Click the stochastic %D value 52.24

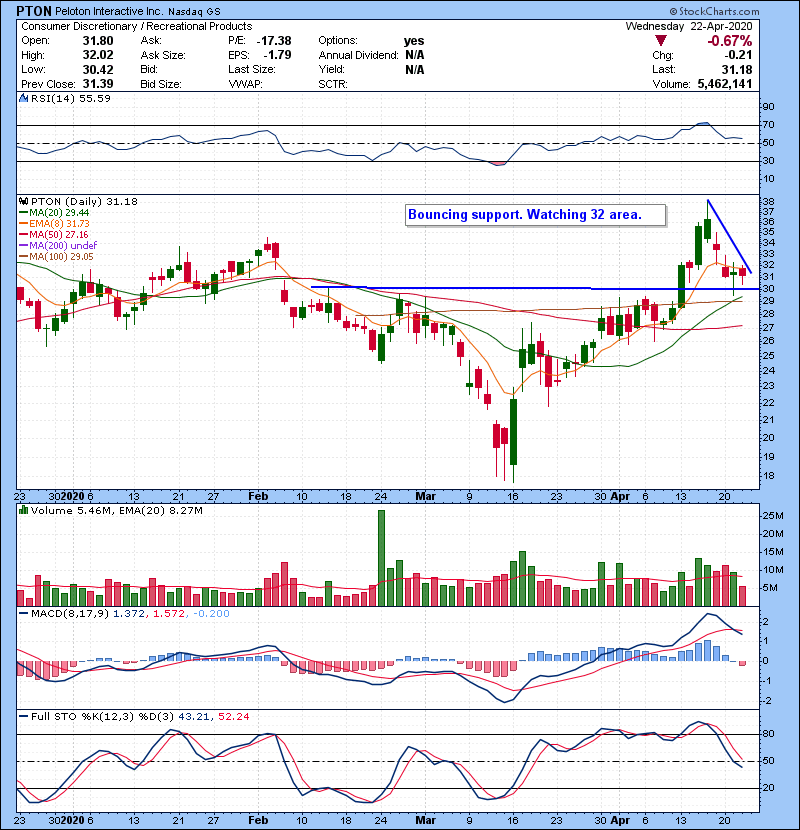point(233,717)
